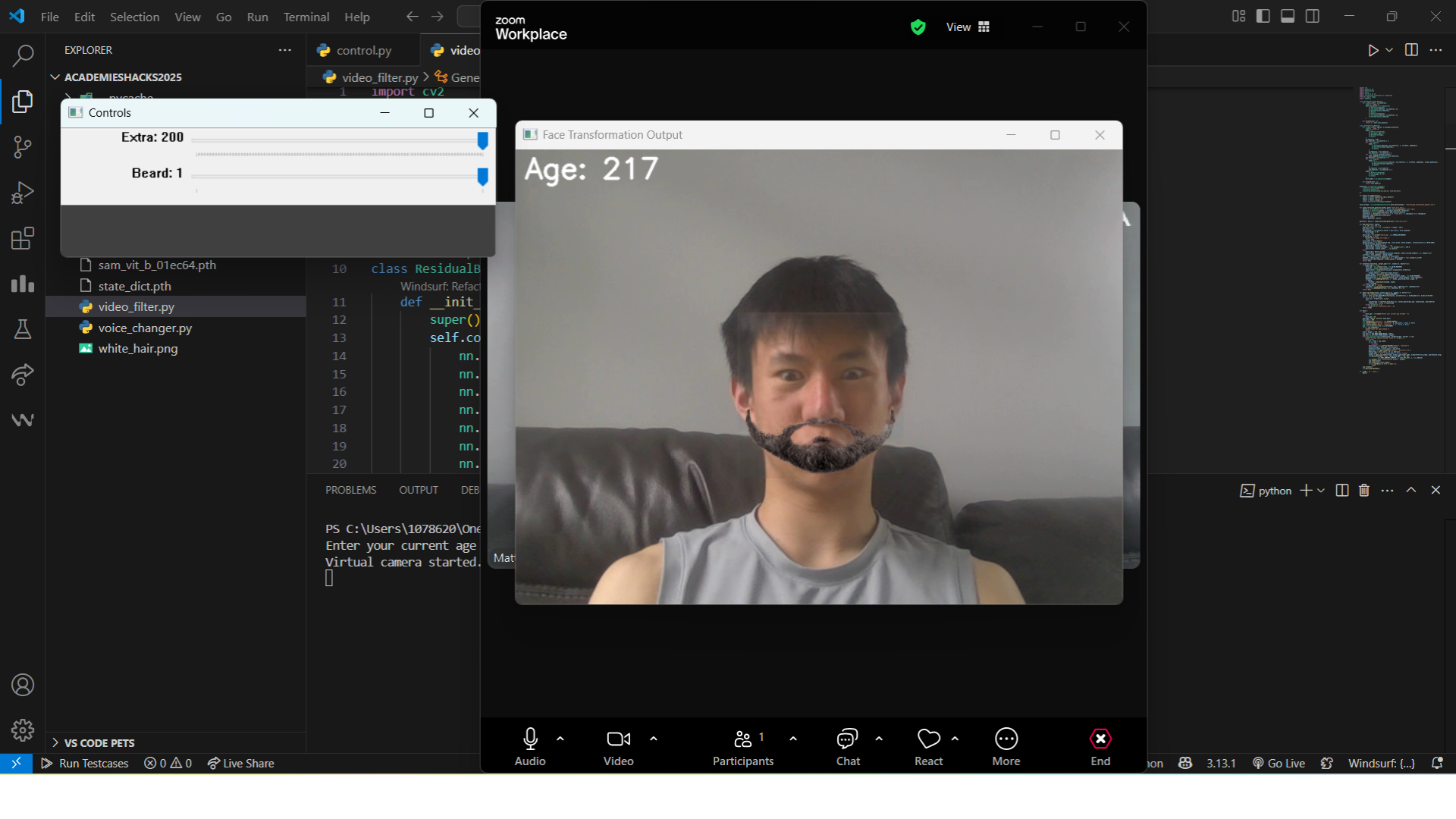Image resolution: width=1456 pixels, height=819 pixels.
Task: Open Source Control panel
Action: coord(23,146)
